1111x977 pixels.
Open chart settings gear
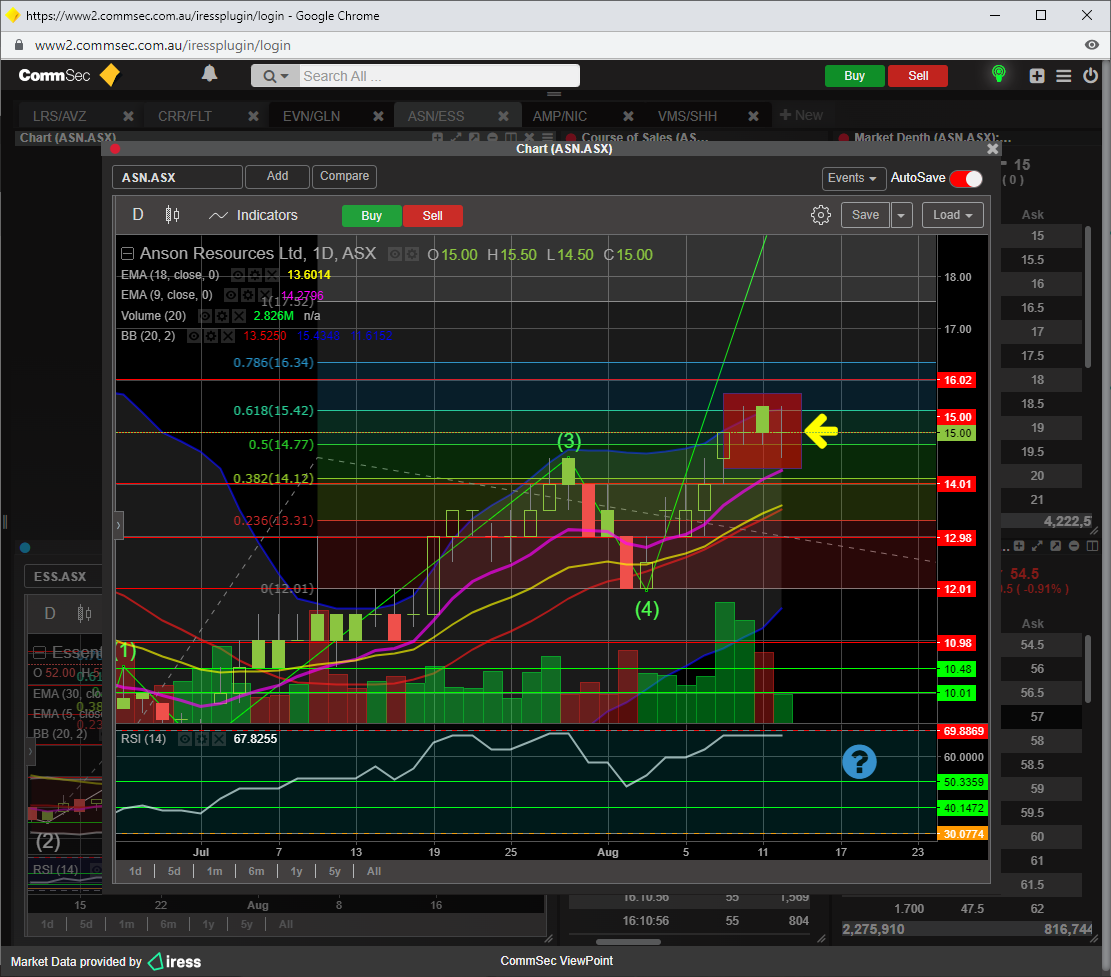[820, 215]
